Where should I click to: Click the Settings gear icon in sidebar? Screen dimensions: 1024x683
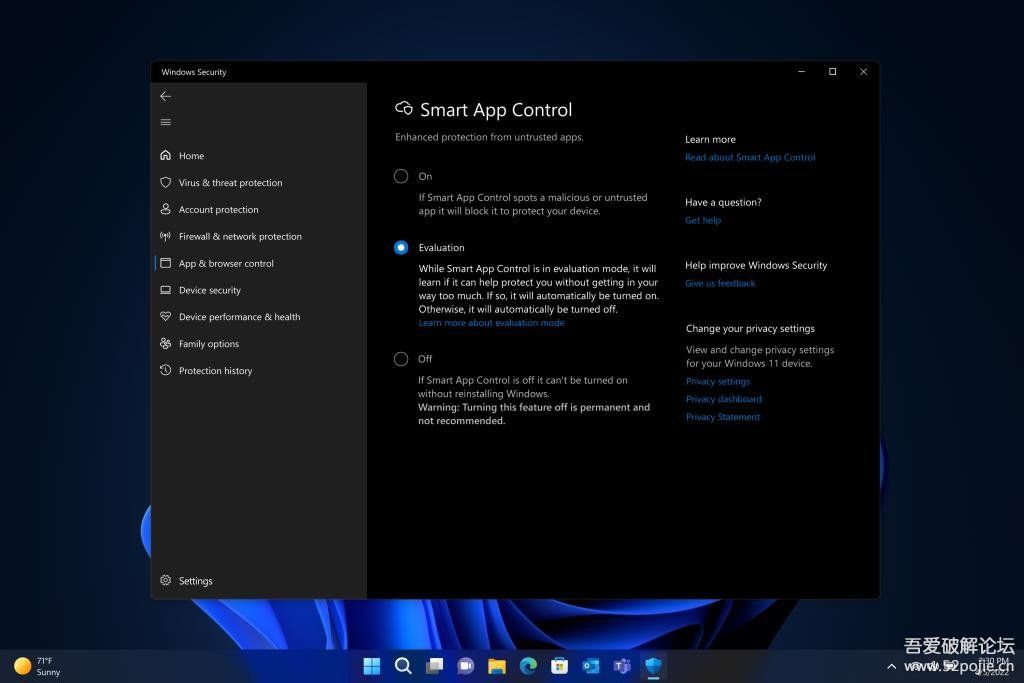tap(165, 580)
